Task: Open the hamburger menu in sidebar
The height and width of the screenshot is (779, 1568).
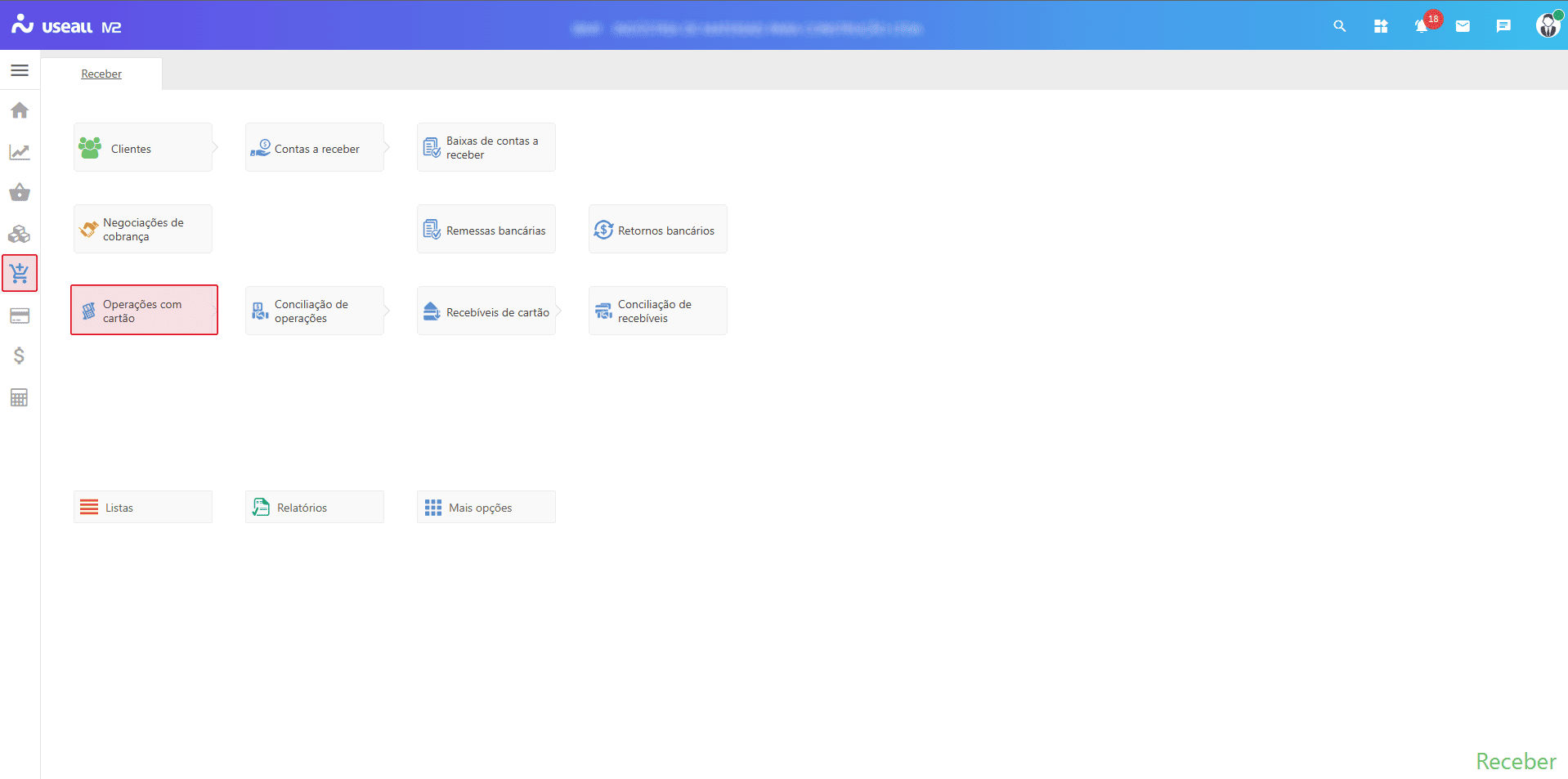Action: pos(20,70)
